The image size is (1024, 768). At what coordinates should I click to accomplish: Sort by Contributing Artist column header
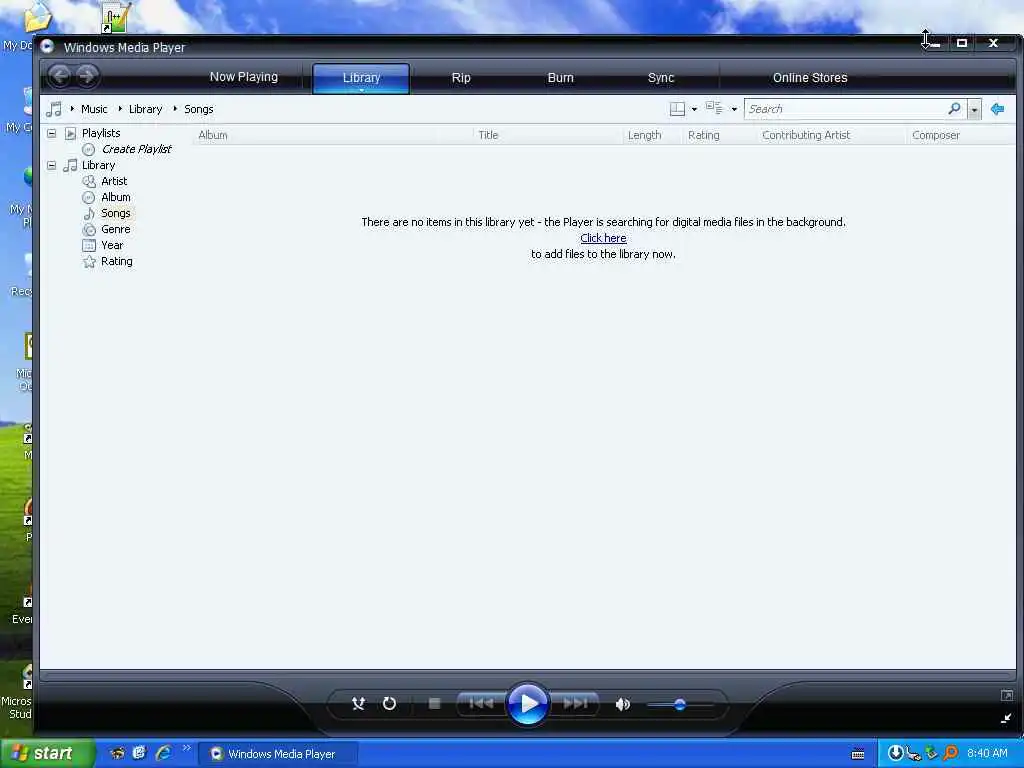coord(806,135)
